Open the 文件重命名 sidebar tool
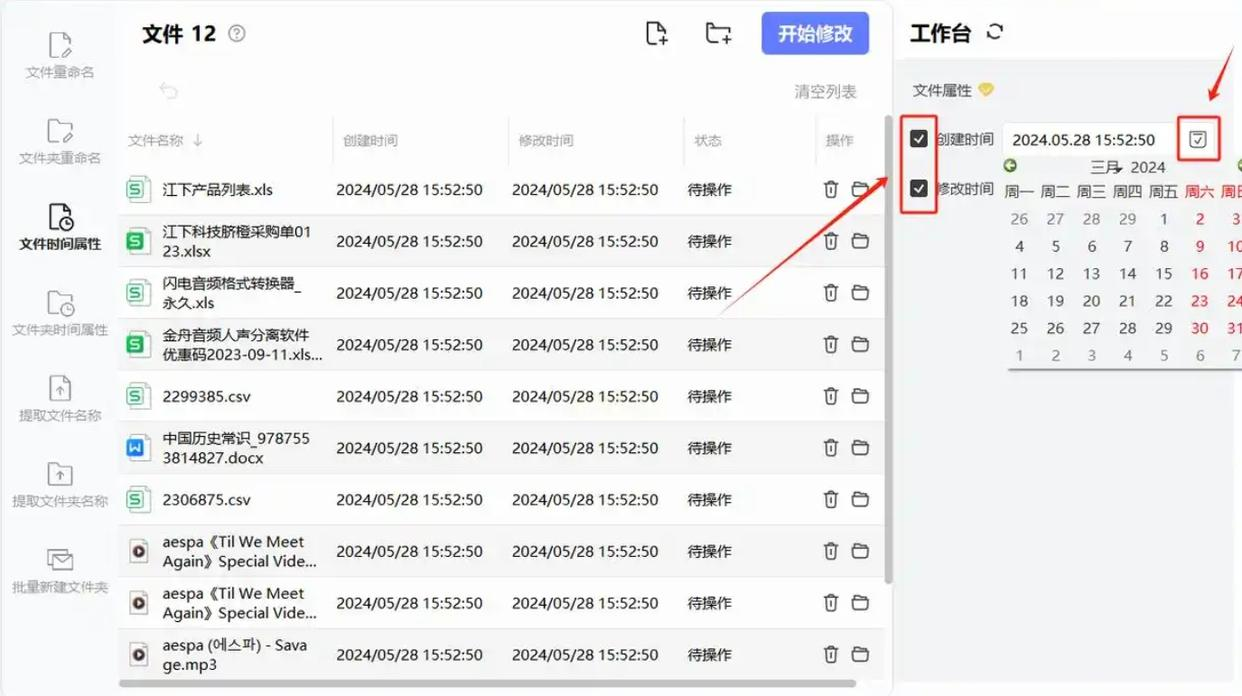Image resolution: width=1242 pixels, height=696 pixels. (60, 56)
